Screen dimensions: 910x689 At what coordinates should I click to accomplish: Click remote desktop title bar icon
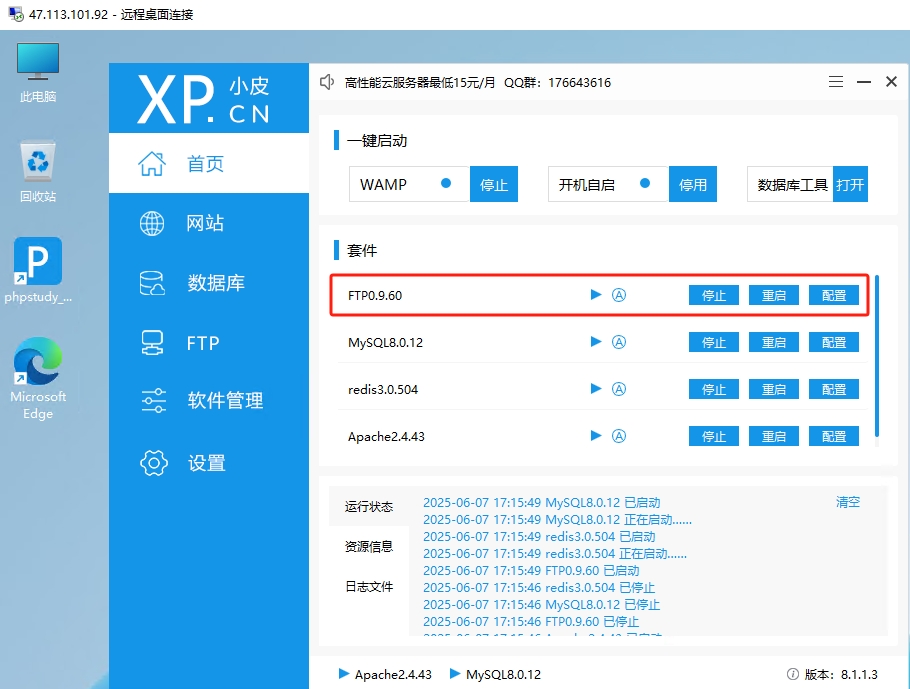16,13
